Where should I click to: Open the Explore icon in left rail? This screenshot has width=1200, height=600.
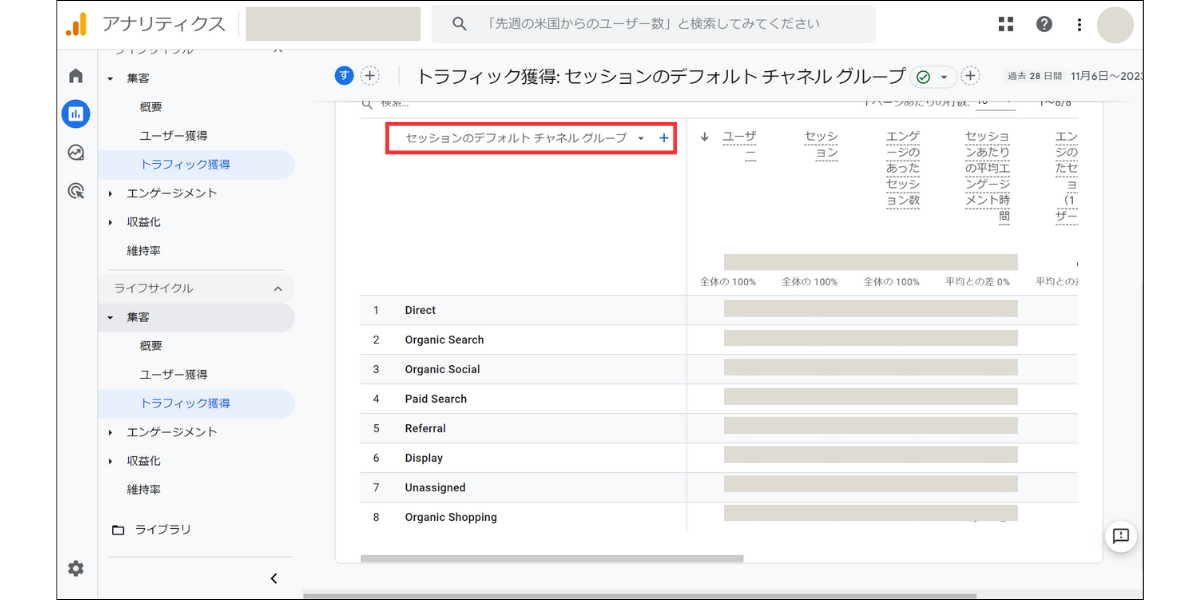click(x=76, y=153)
